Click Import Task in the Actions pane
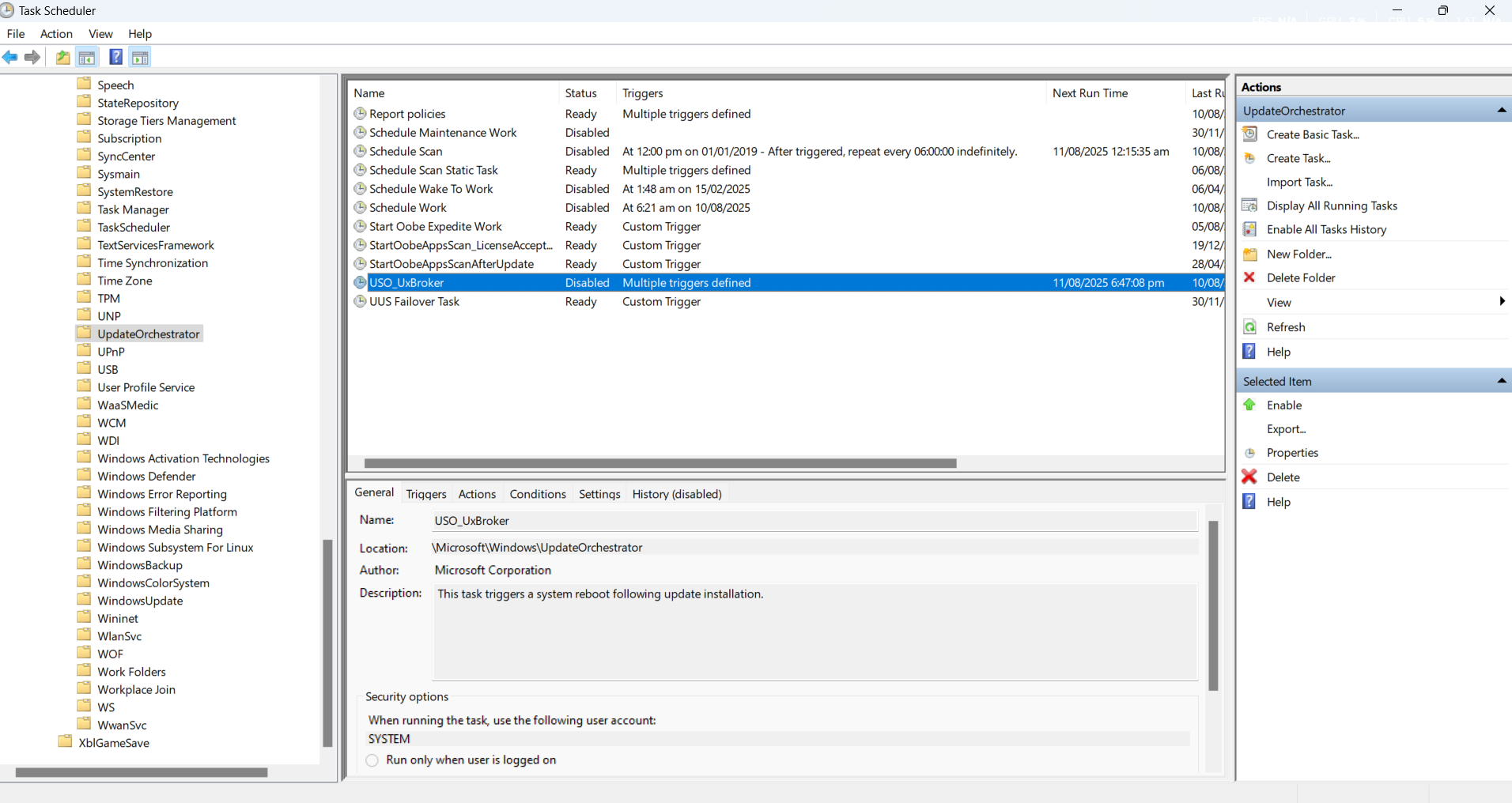This screenshot has height=803, width=1512. [x=1298, y=182]
